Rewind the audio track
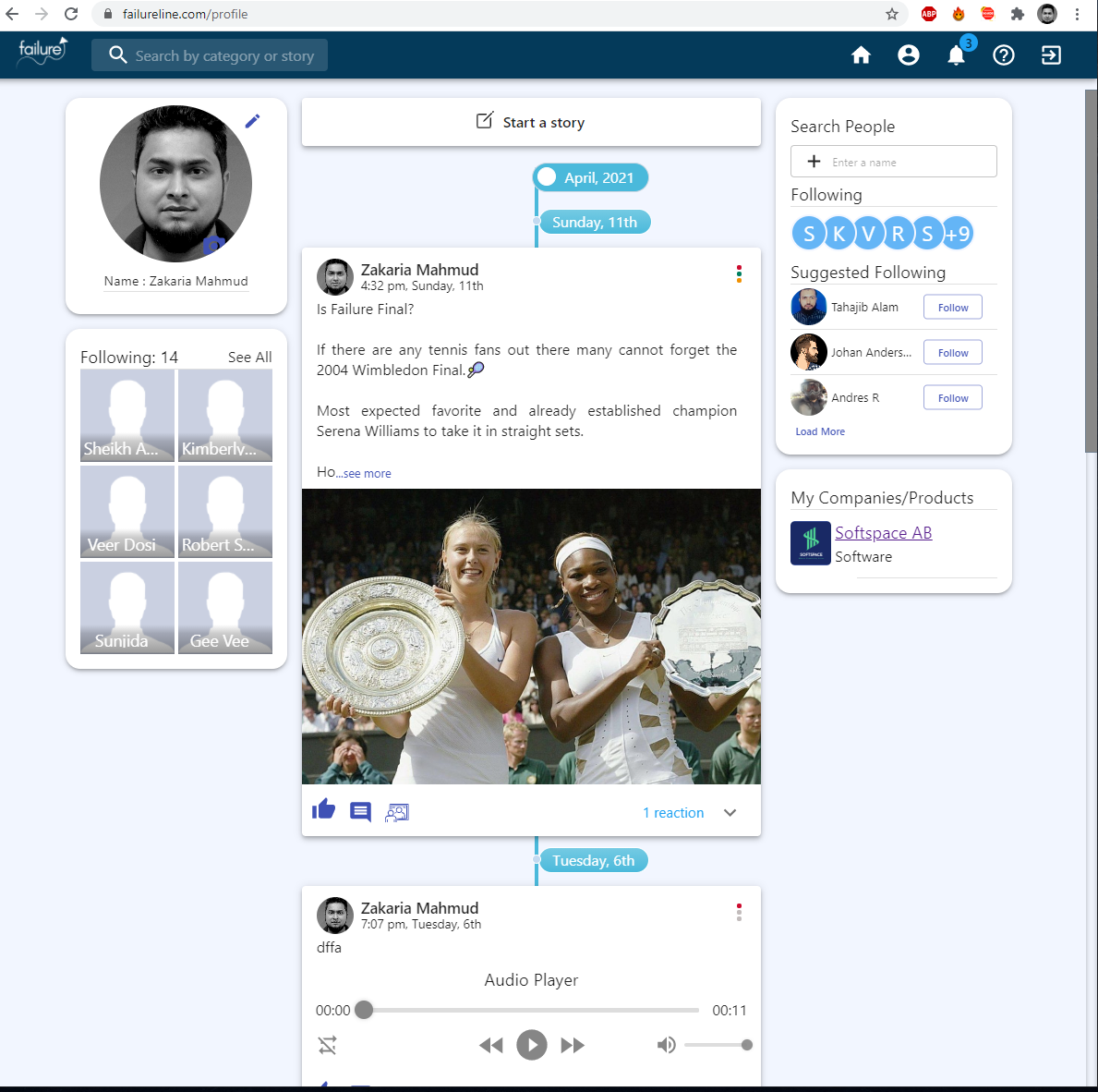Viewport: 1098px width, 1092px height. 491,1045
